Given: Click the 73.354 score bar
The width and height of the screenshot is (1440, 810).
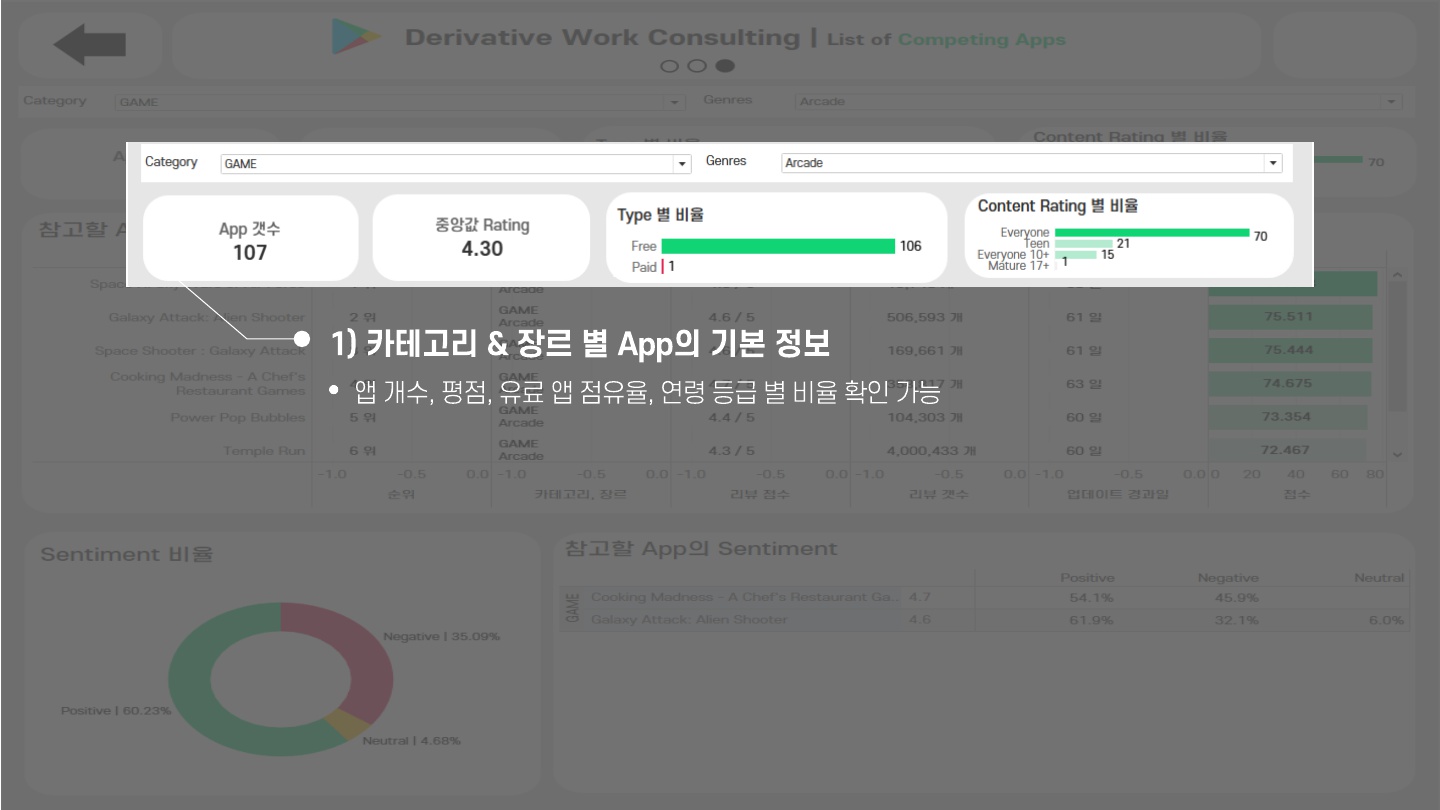Looking at the screenshot, I should point(1287,417).
